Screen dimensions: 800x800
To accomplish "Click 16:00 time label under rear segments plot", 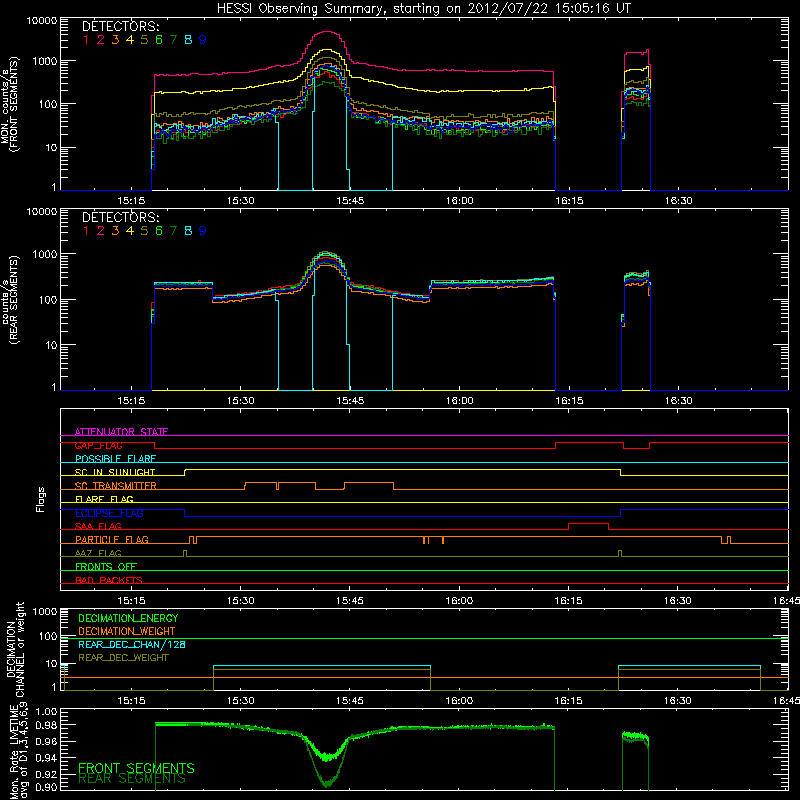I will click(x=460, y=401).
